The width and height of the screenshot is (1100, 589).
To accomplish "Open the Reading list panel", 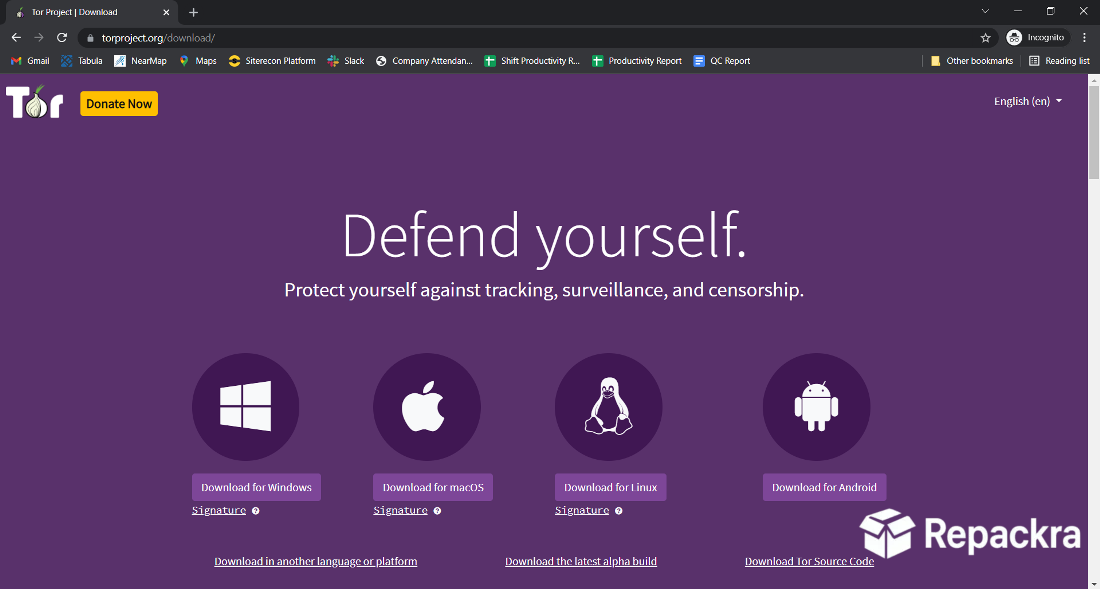I will [x=1059, y=61].
